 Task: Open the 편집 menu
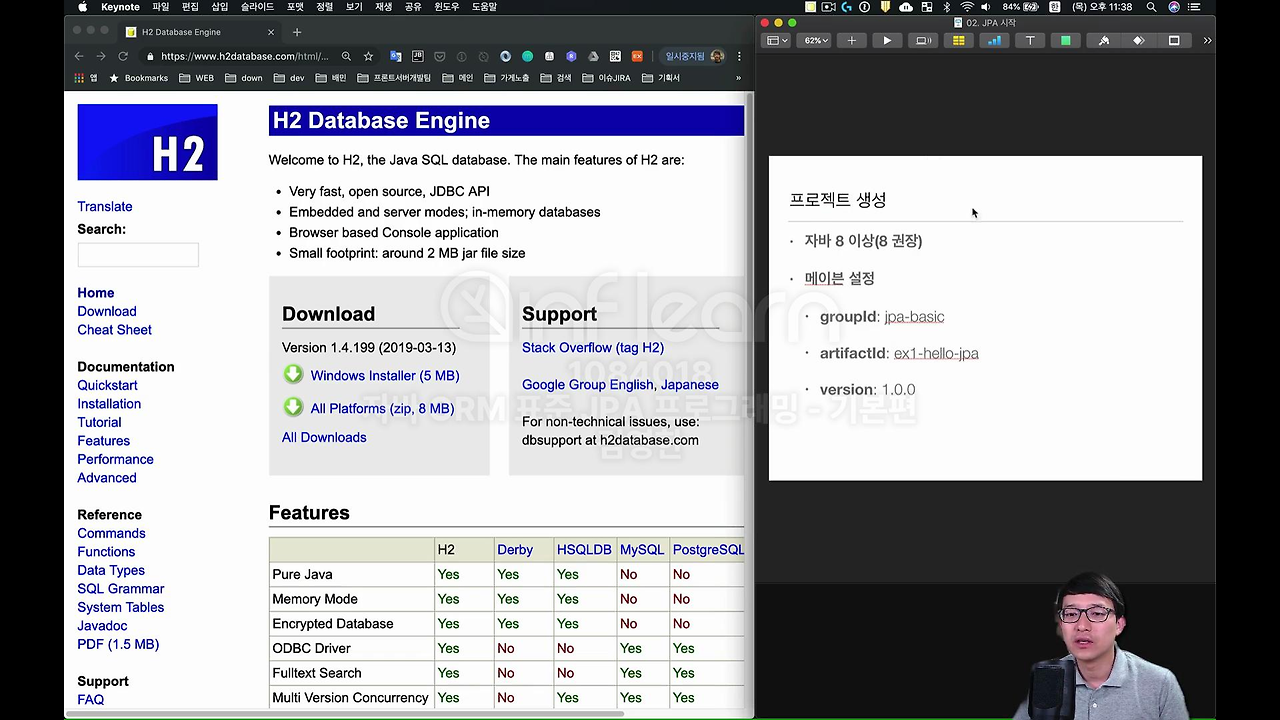tap(190, 7)
